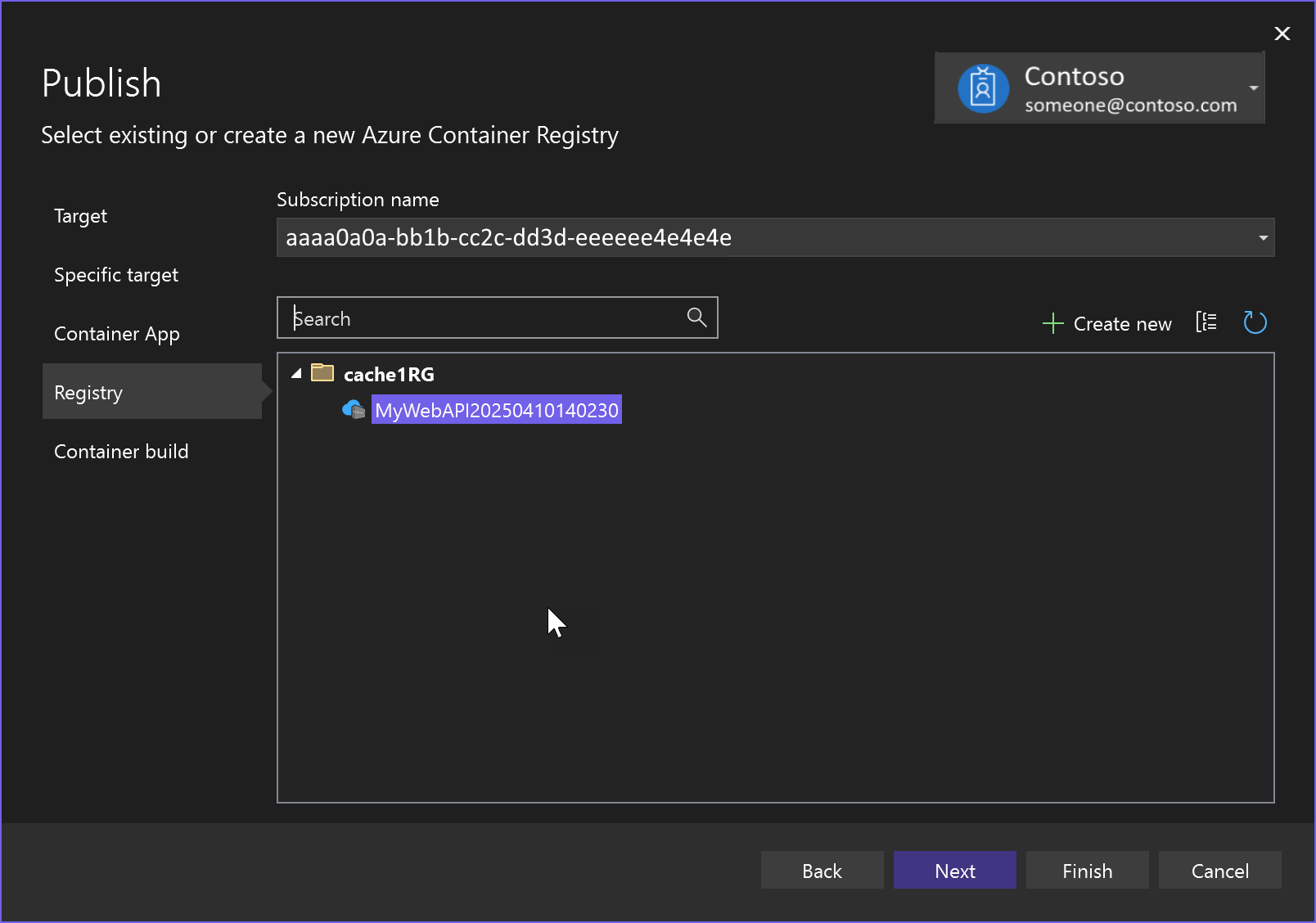1316x923 pixels.
Task: Open the Container App step
Action: point(117,334)
